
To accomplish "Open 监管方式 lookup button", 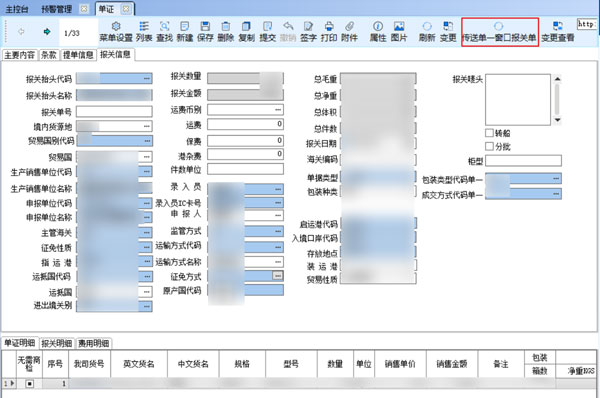I will point(278,231).
